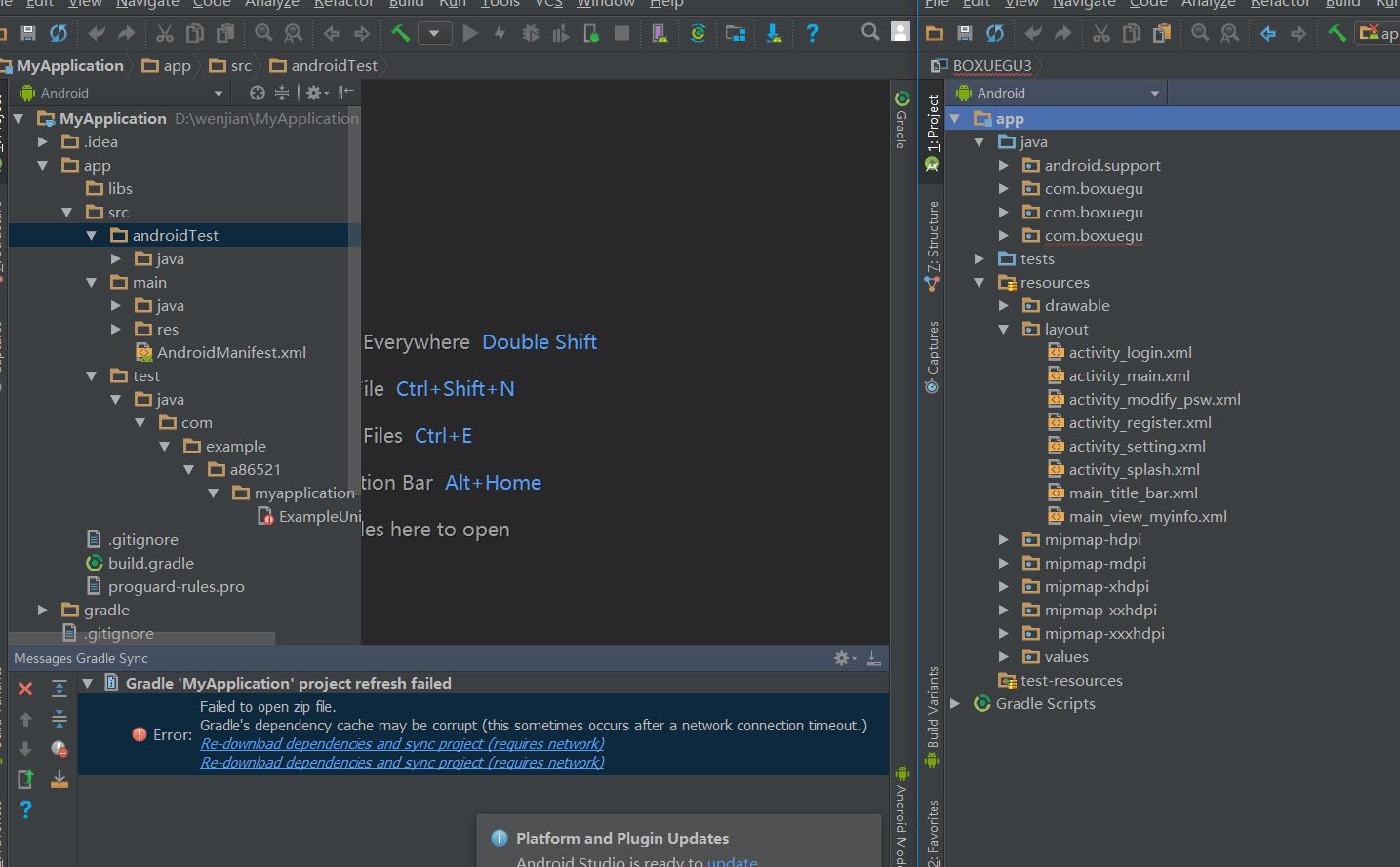
Task: Run the app with the play icon
Action: [470, 34]
